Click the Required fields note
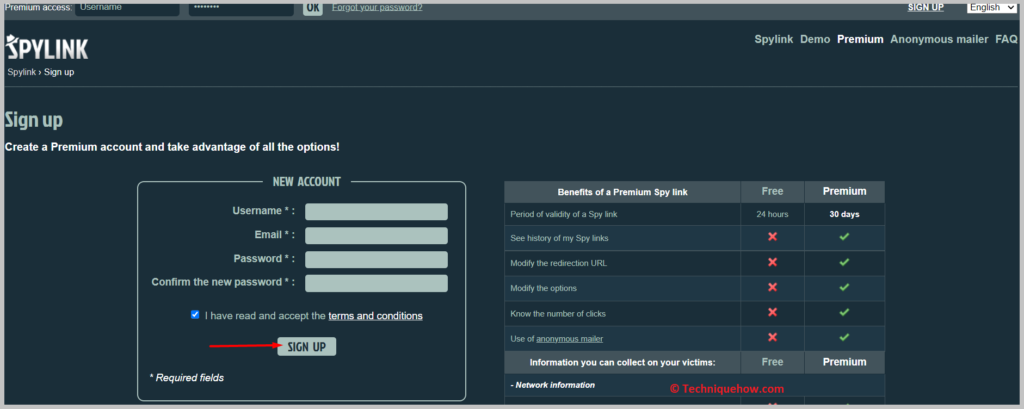 coord(187,378)
